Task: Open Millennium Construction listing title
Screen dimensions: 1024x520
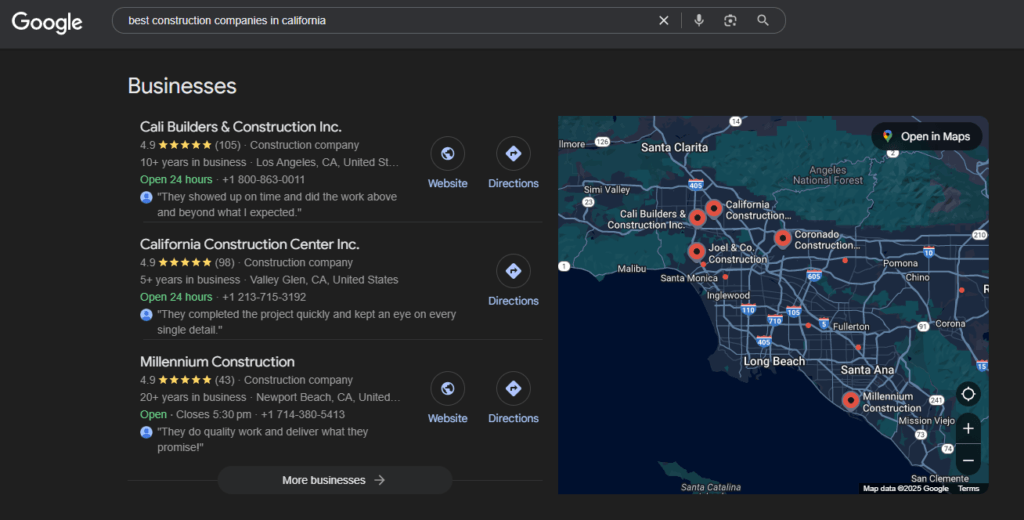Action: (217, 362)
